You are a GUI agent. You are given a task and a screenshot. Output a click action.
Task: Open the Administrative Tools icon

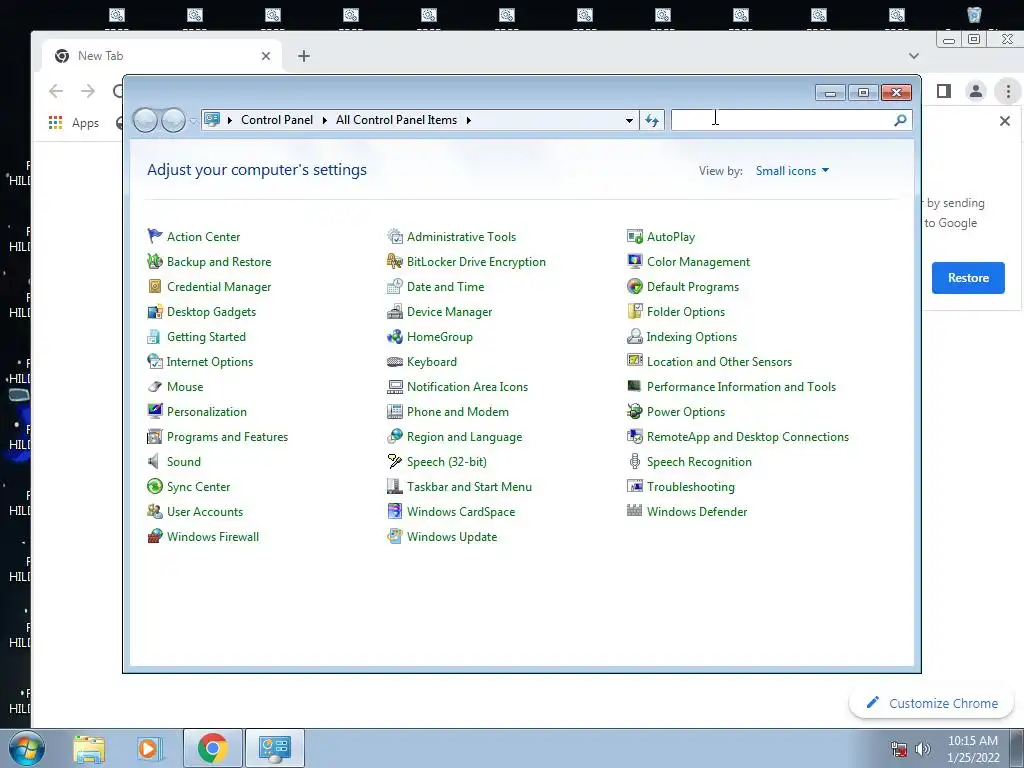(395, 236)
